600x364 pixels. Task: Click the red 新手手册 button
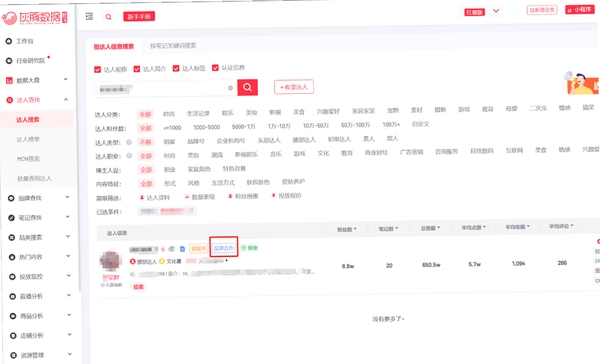tap(139, 16)
